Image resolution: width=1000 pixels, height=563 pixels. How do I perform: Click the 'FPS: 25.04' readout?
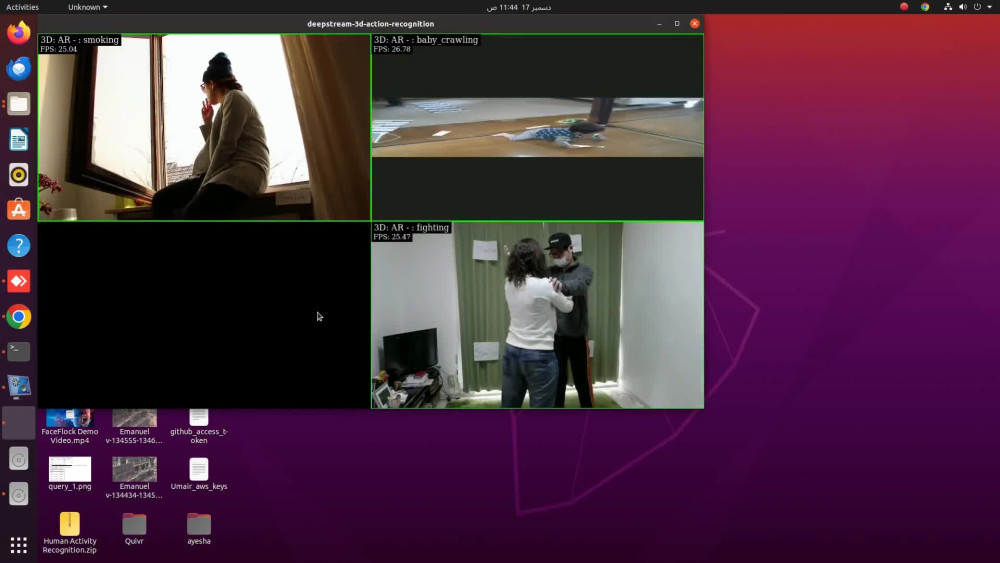pyautogui.click(x=59, y=49)
